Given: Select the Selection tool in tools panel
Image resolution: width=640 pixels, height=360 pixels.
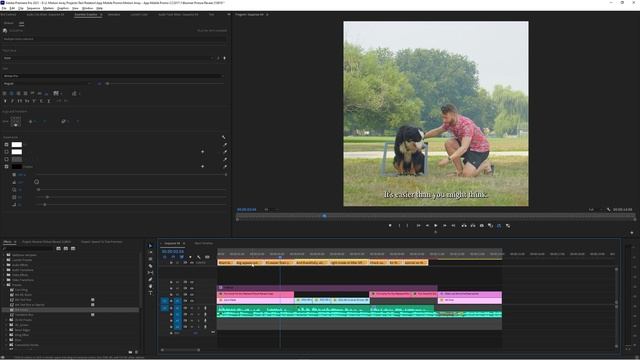Looking at the screenshot, I should (x=150, y=246).
